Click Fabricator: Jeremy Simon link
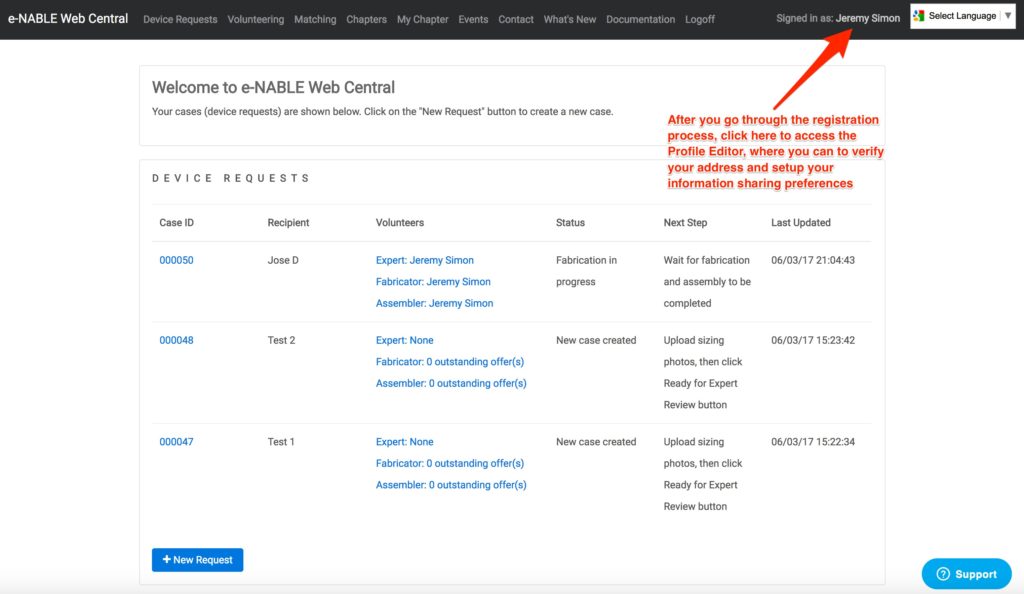1024x594 pixels. [x=433, y=281]
